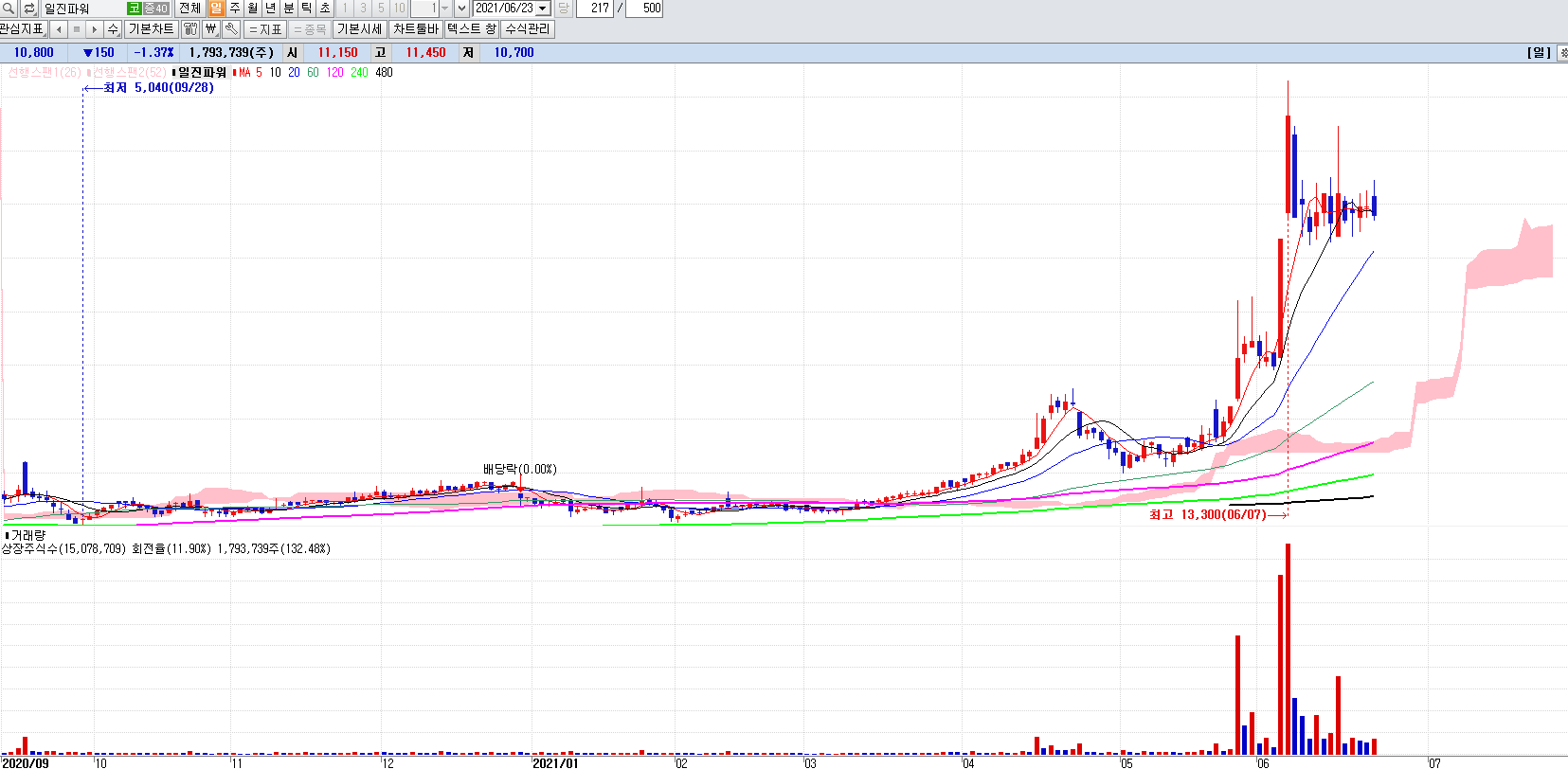Image resolution: width=1568 pixels, height=769 pixels.
Task: Click the 증40 margin badge
Action: [x=156, y=9]
